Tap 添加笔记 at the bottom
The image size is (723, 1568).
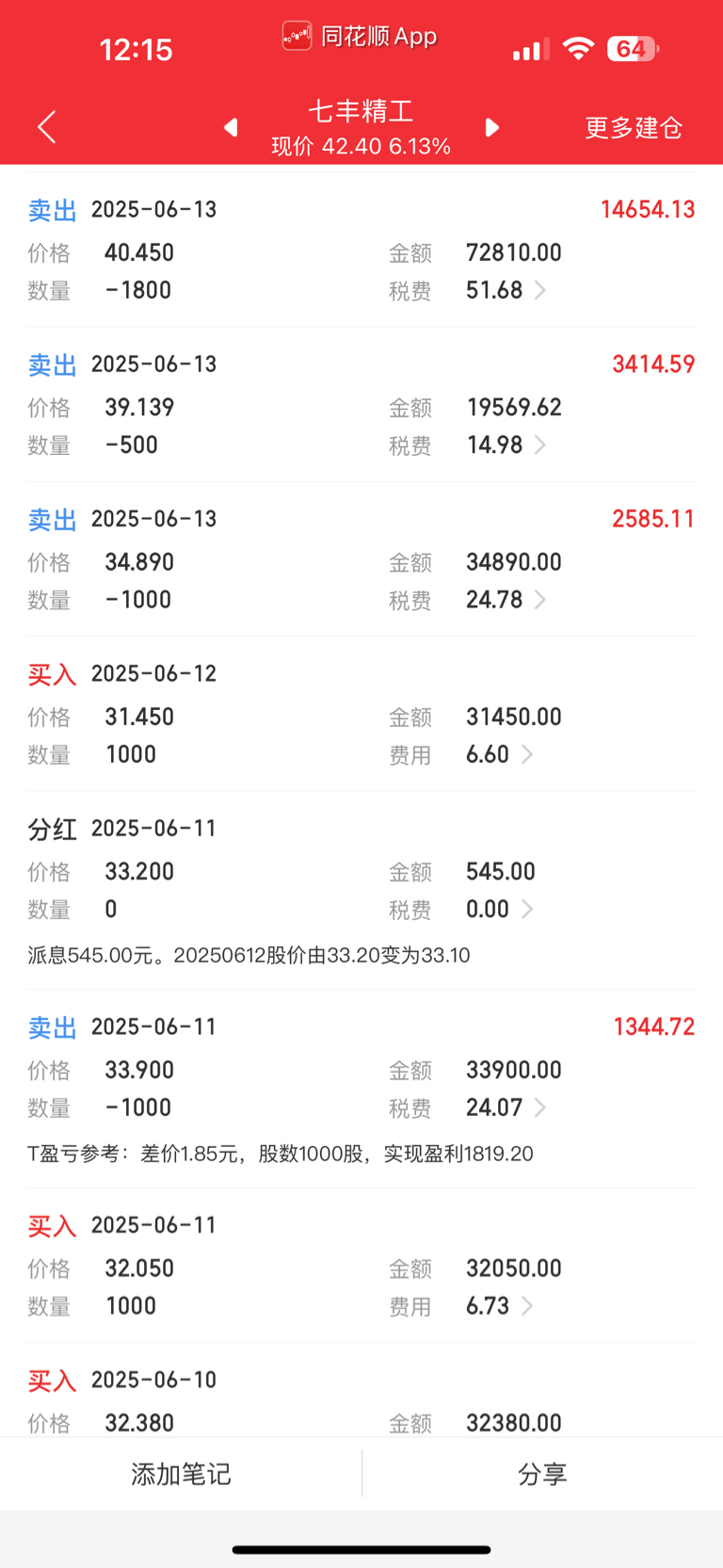point(181,1474)
